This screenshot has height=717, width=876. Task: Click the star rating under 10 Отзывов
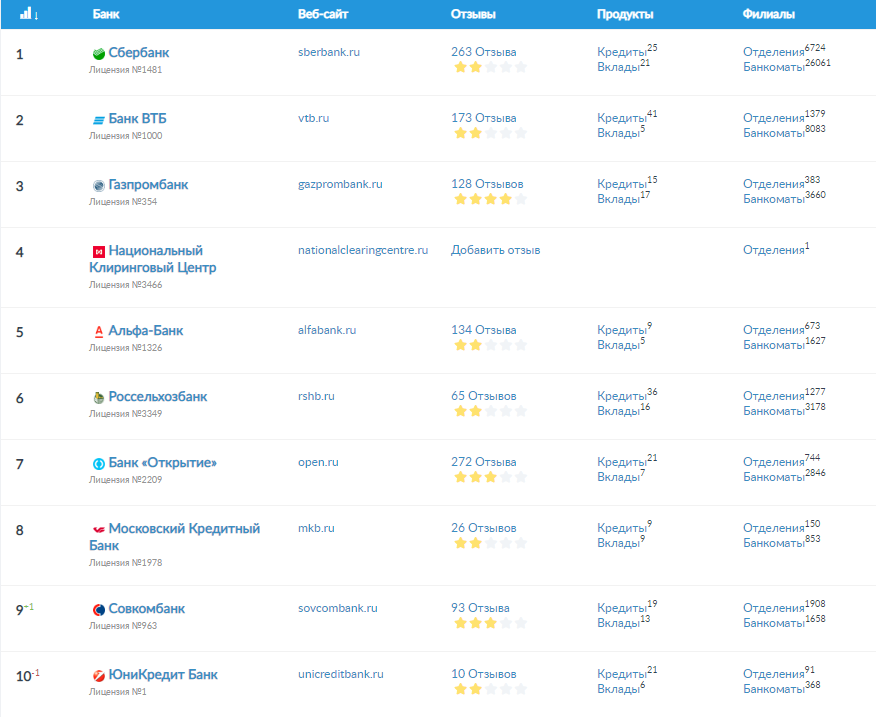pyautogui.click(x=490, y=690)
